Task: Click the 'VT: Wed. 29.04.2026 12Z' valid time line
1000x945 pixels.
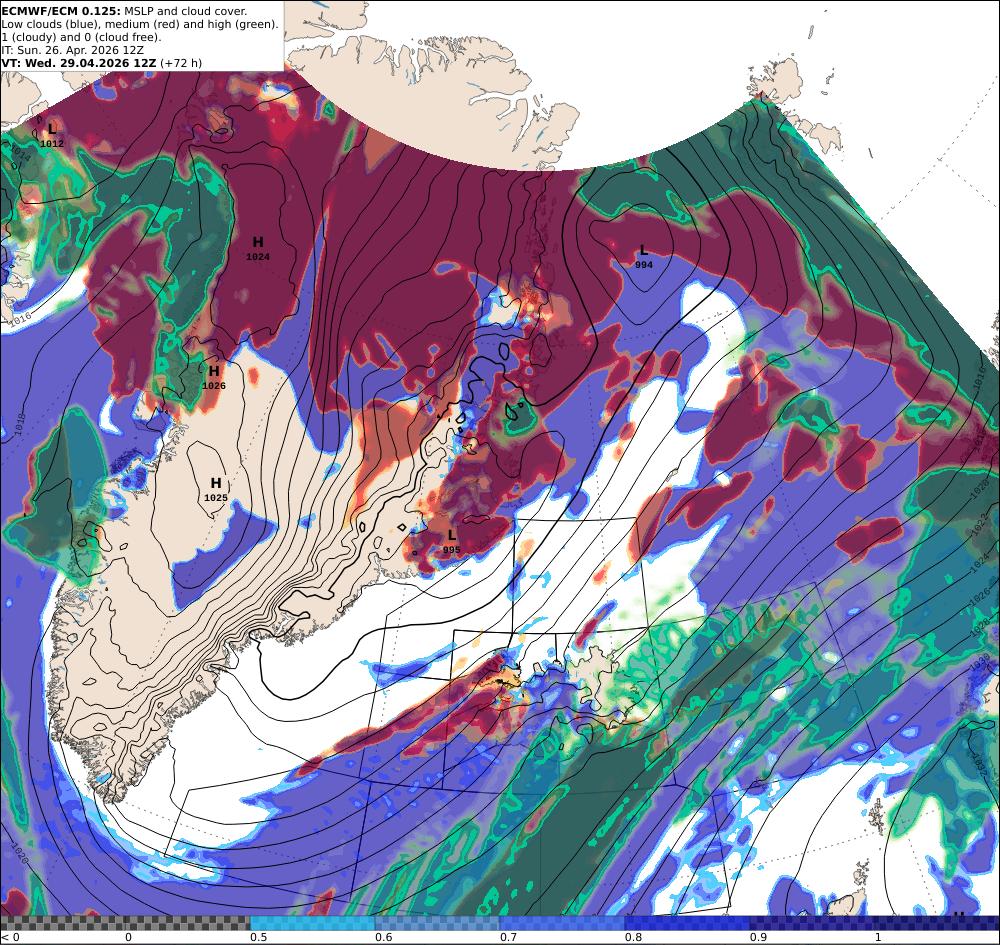Action: pyautogui.click(x=79, y=62)
